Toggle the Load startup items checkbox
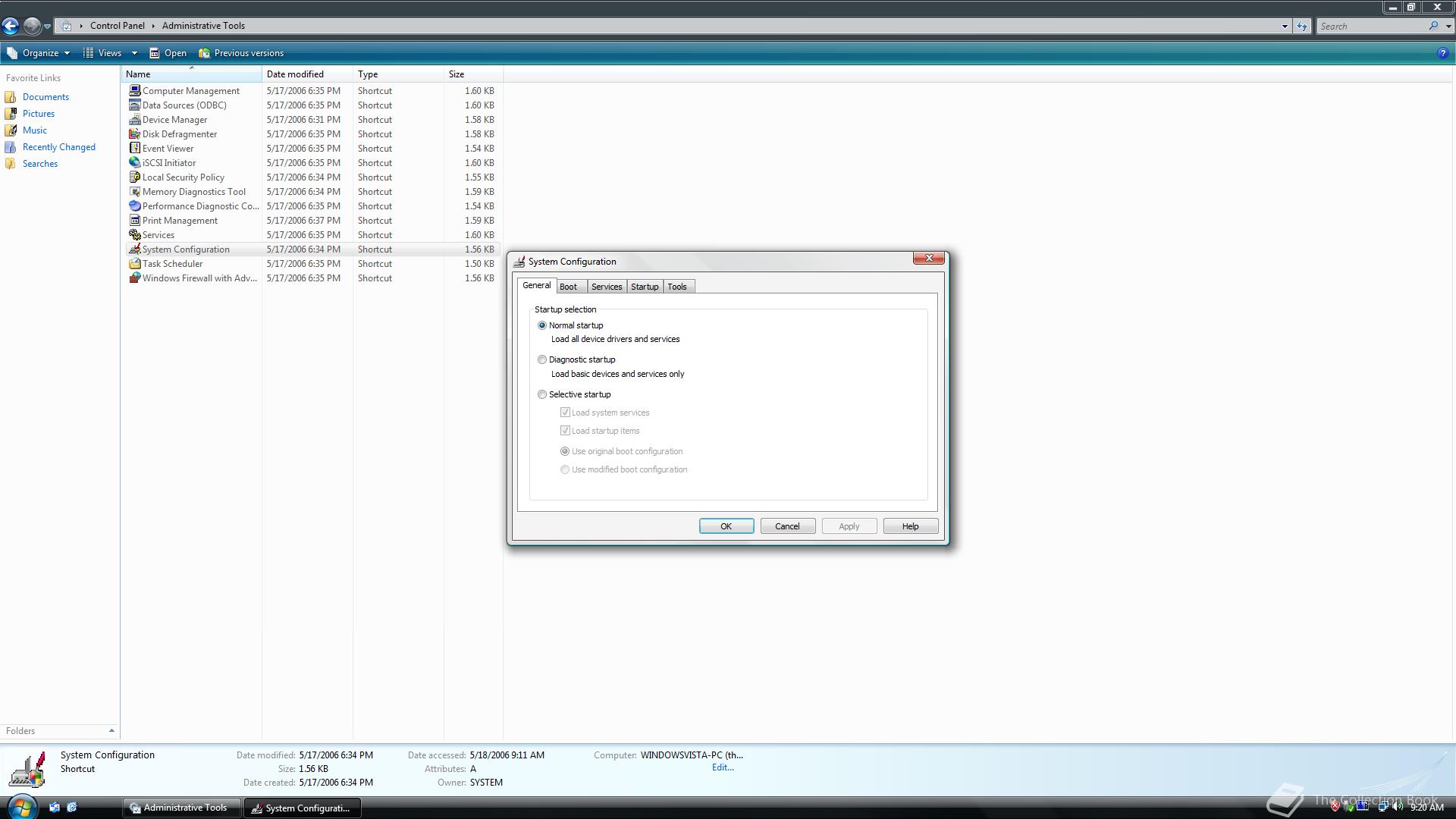This screenshot has width=1456, height=819. pyautogui.click(x=565, y=431)
